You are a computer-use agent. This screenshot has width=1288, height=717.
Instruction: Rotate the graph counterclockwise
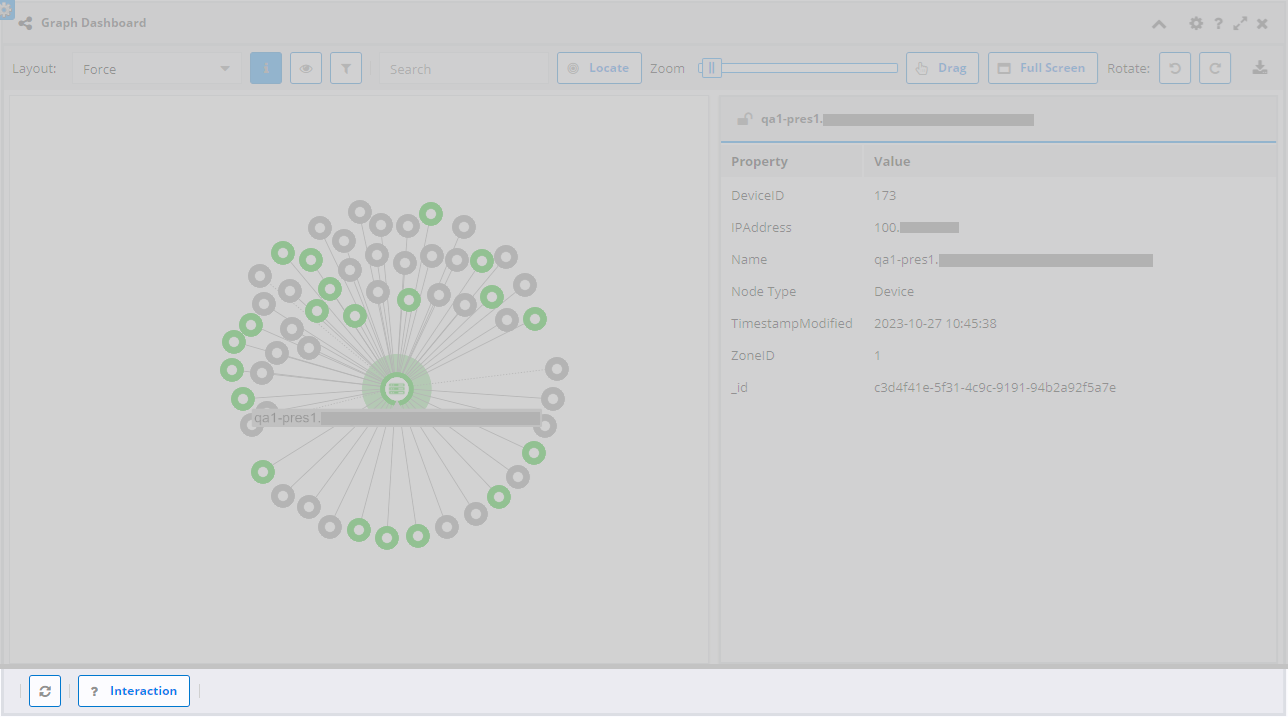click(1175, 67)
